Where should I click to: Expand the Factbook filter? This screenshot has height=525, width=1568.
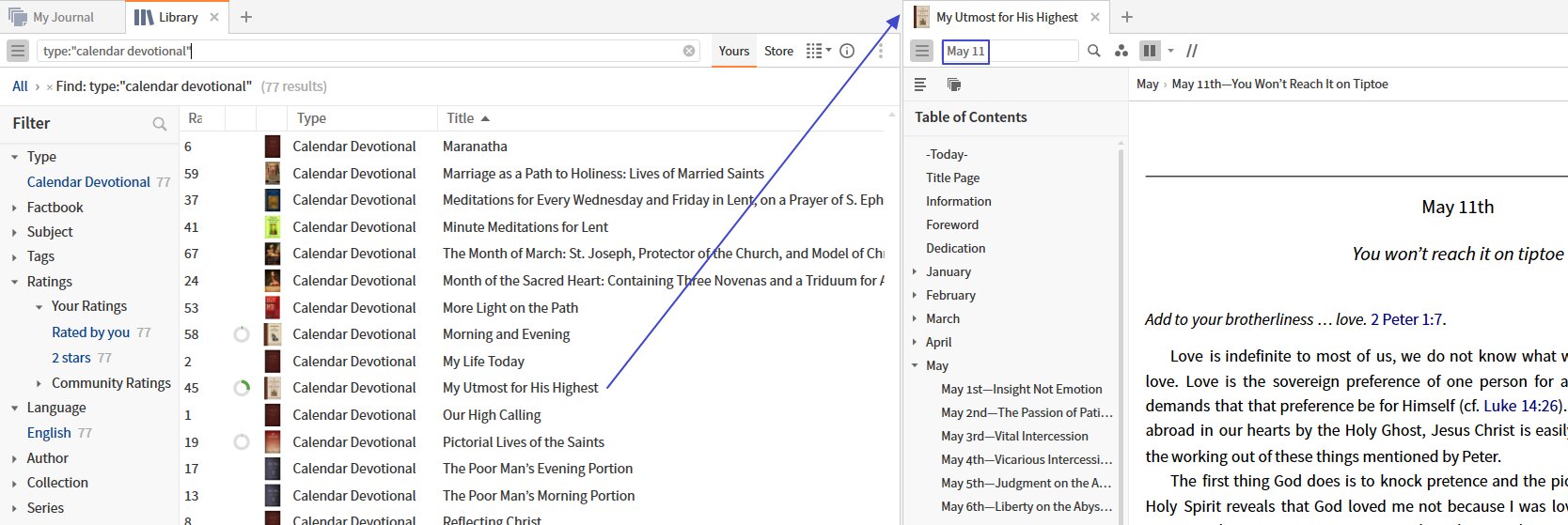coord(14,208)
